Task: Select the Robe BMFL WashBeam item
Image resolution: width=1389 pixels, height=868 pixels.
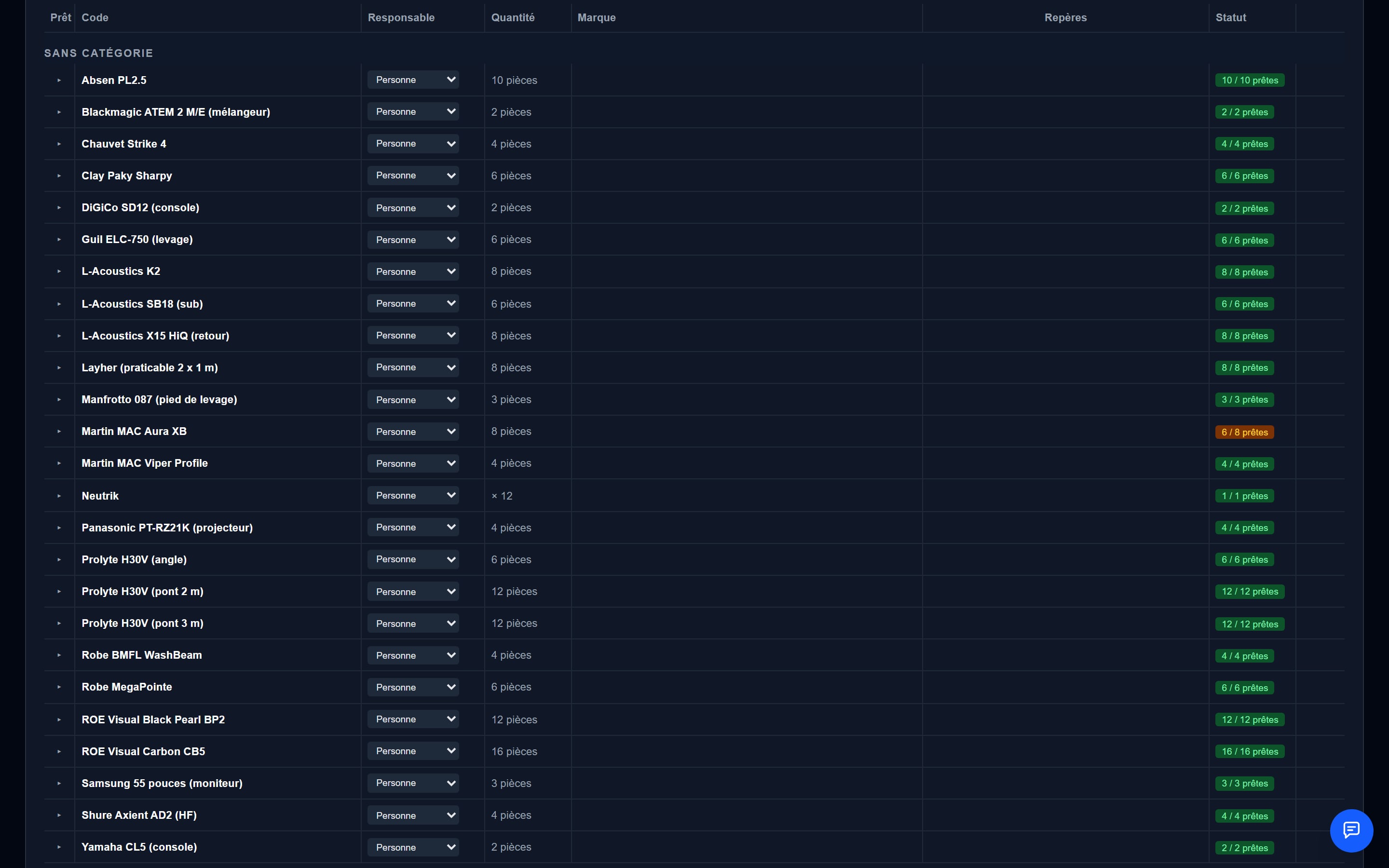Action: (142, 655)
